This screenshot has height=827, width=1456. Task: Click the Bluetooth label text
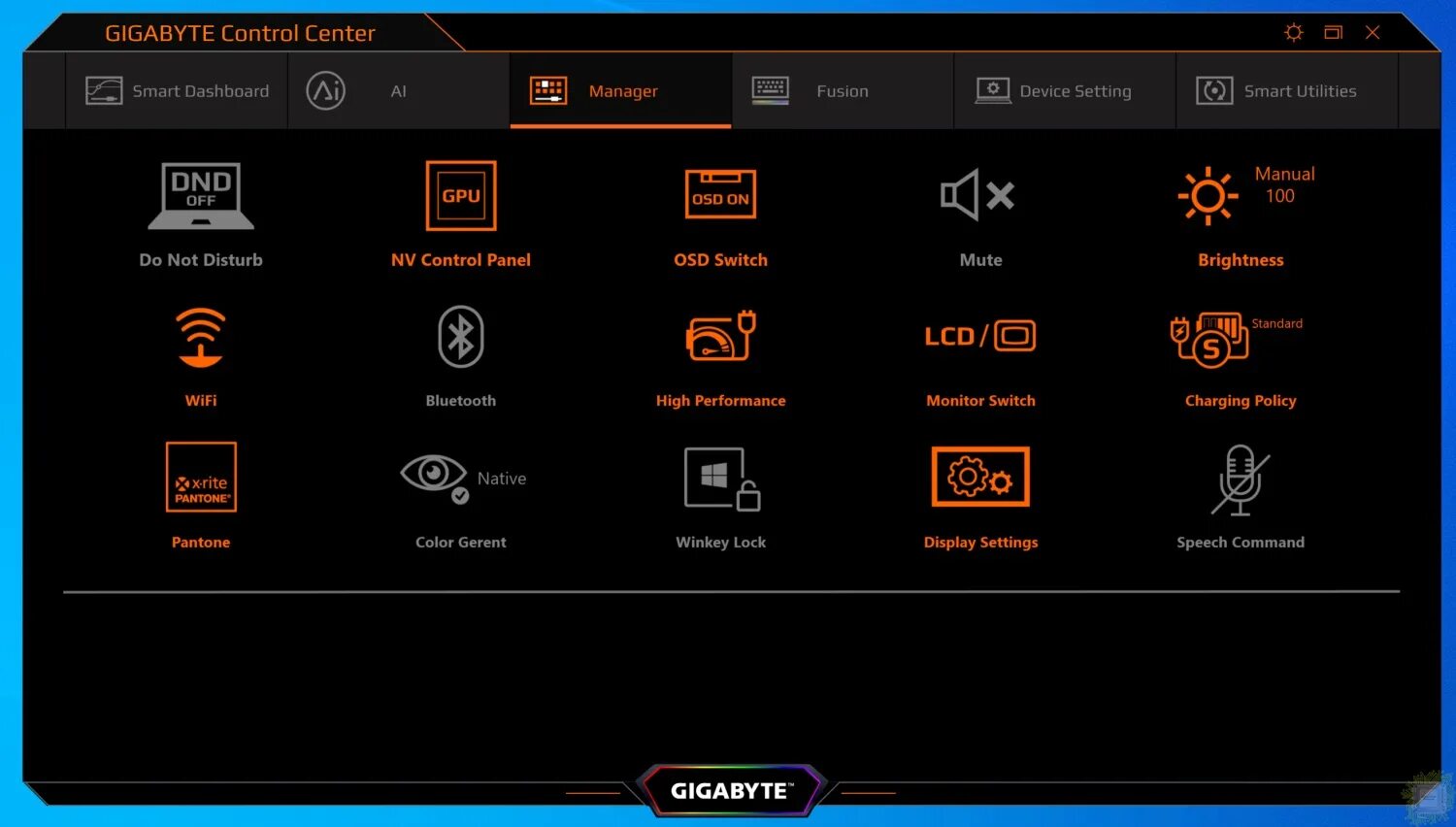461,401
